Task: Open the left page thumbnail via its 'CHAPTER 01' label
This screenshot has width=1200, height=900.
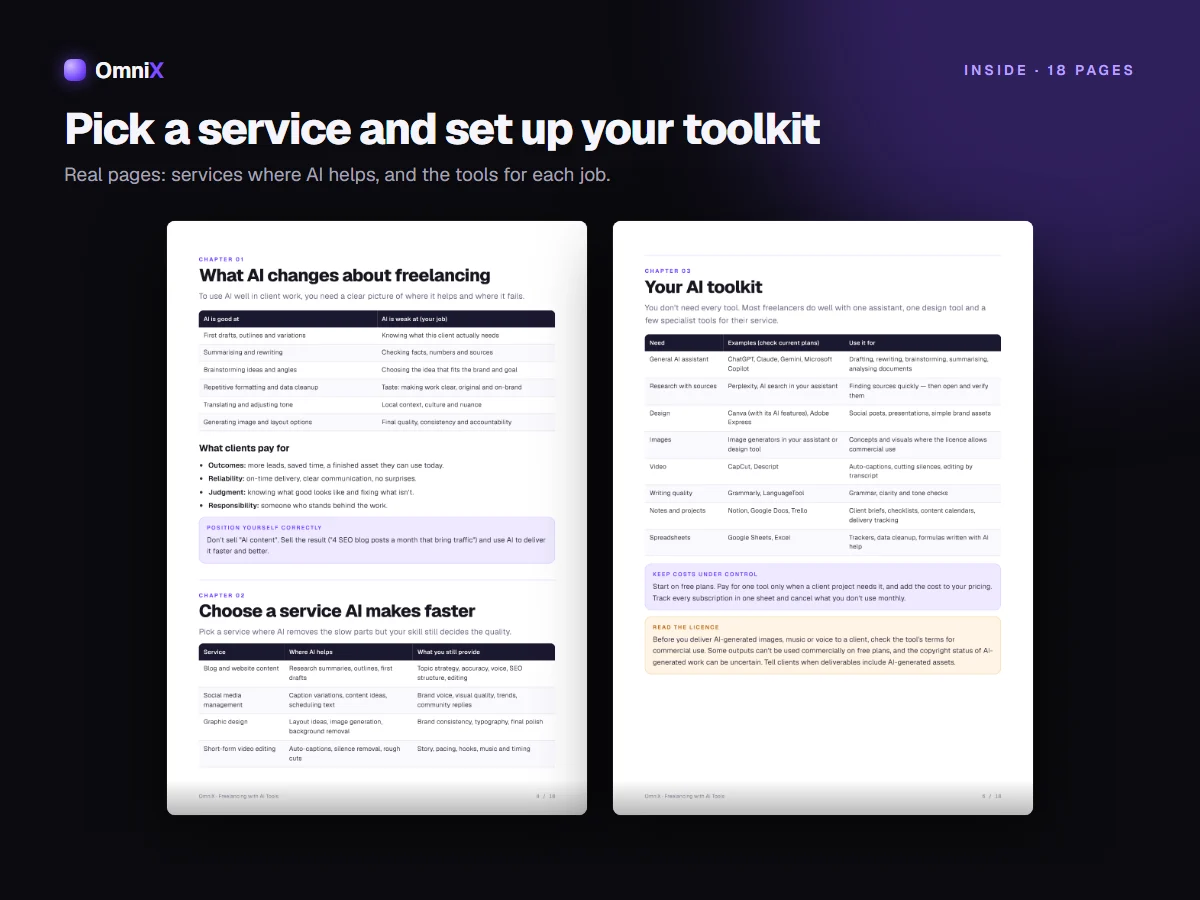Action: (221, 259)
